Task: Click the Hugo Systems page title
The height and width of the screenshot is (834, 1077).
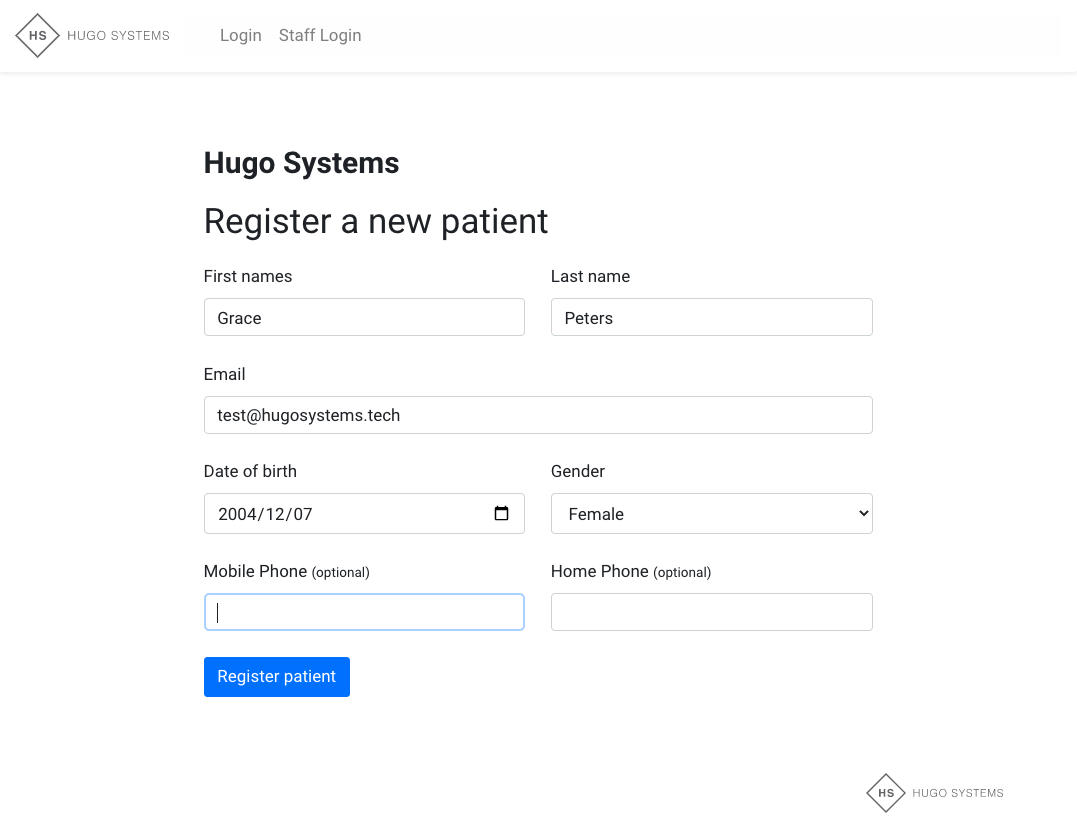Action: (300, 162)
